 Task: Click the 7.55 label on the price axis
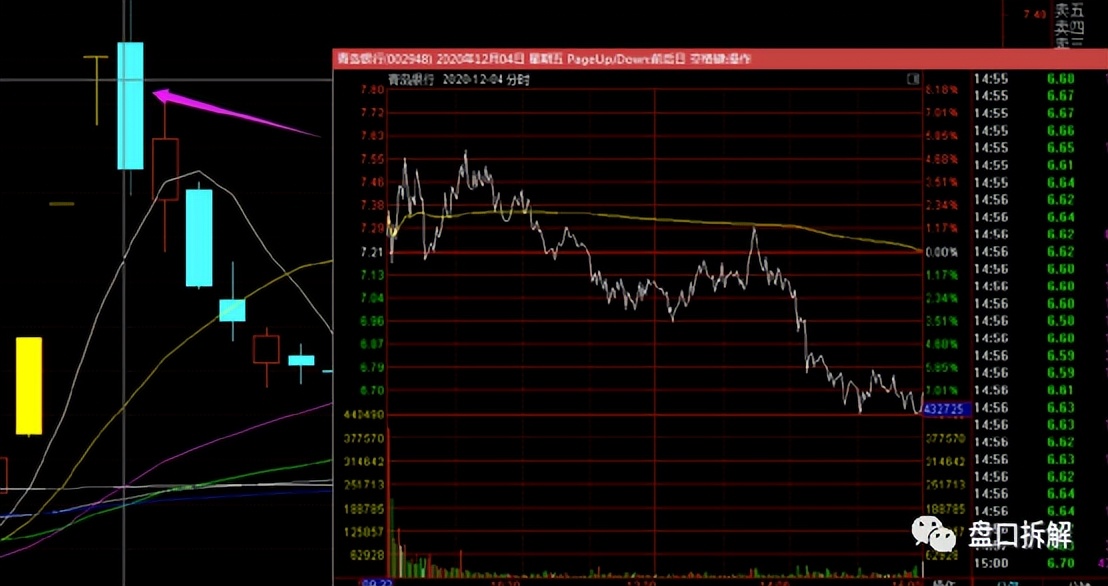(372, 159)
